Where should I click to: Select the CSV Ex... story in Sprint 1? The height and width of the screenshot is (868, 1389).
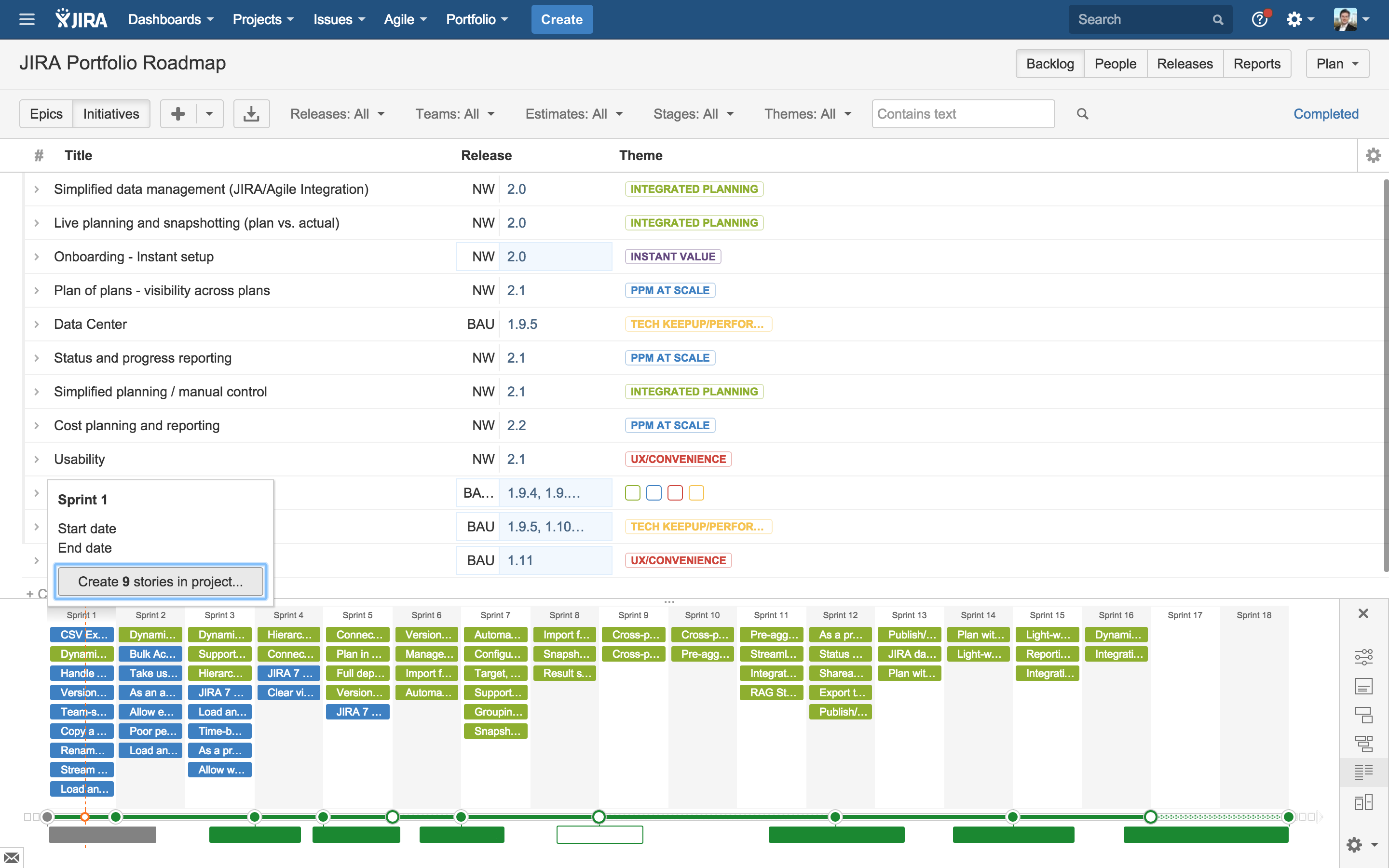pos(82,634)
